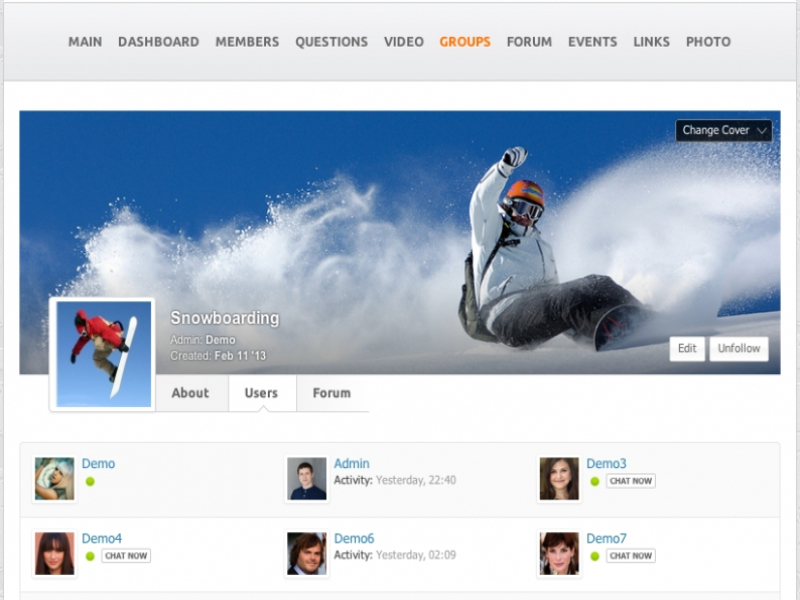Open Demo7's profile picture
Screen dimensions: 800x600
click(x=558, y=553)
